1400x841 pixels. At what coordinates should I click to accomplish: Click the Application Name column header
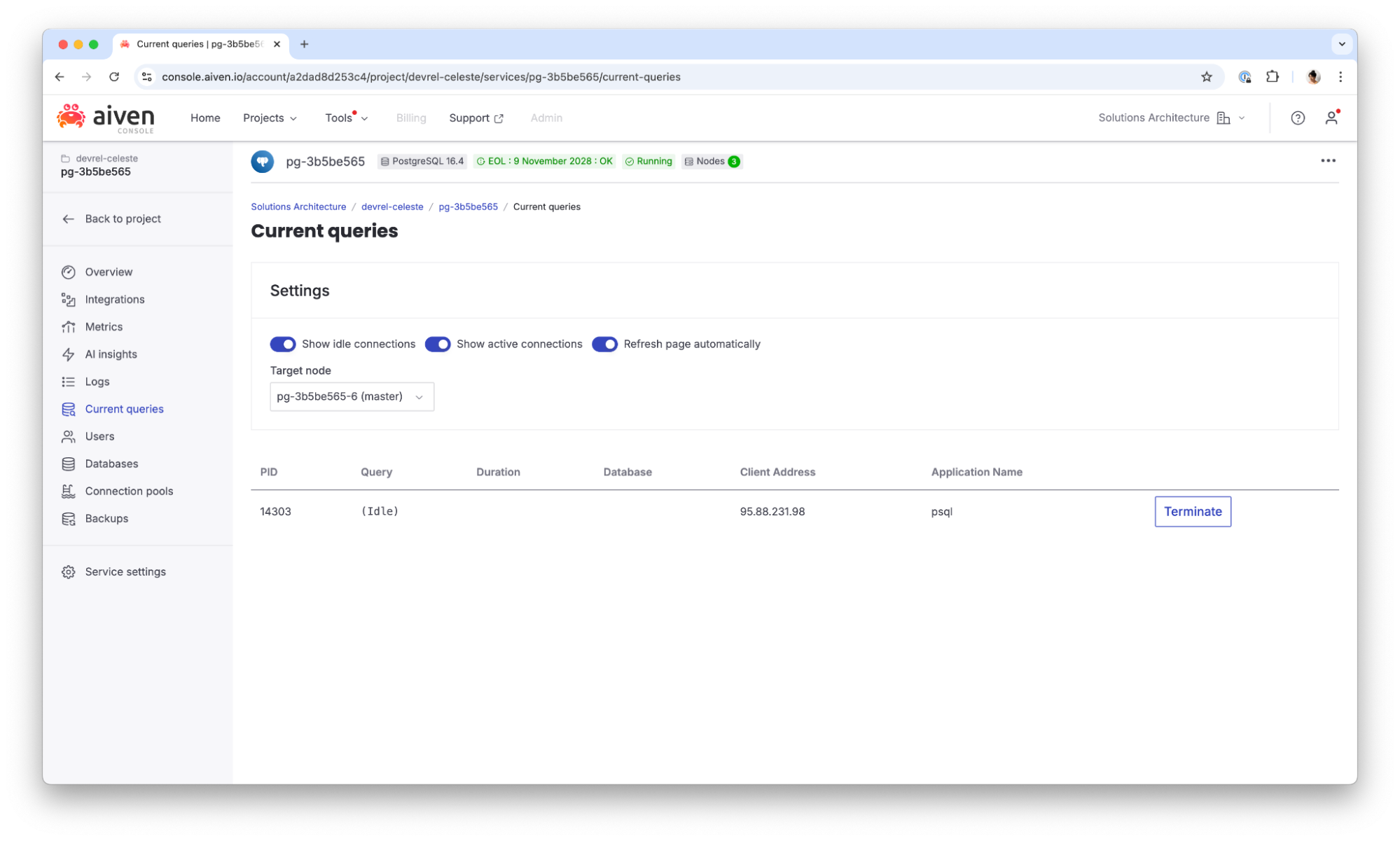976,473
